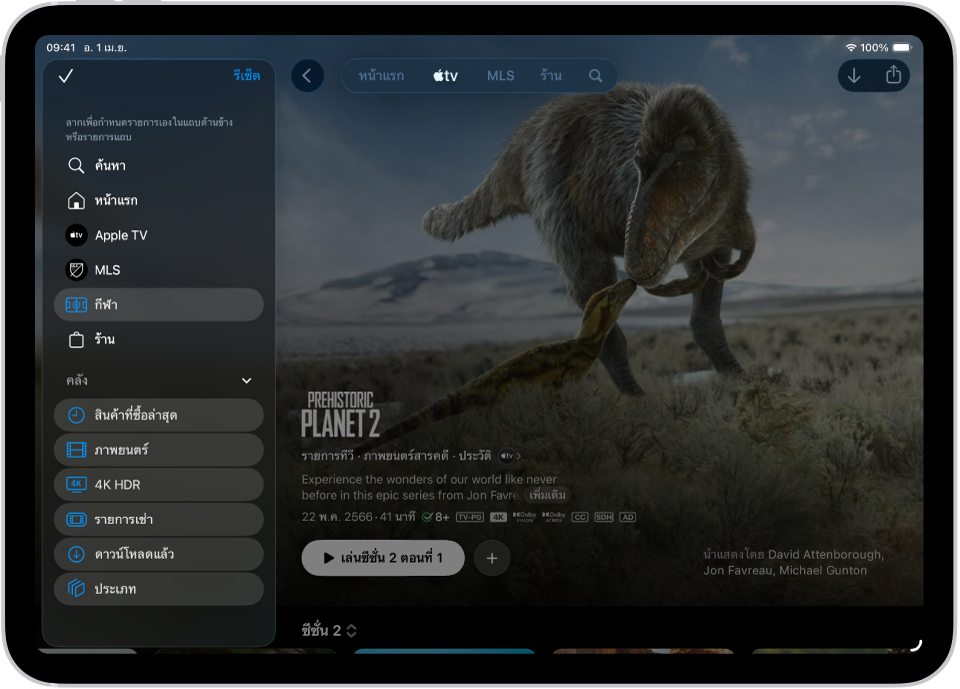Tap the checkmark done icon
This screenshot has height=689, width=960.
click(x=66, y=76)
